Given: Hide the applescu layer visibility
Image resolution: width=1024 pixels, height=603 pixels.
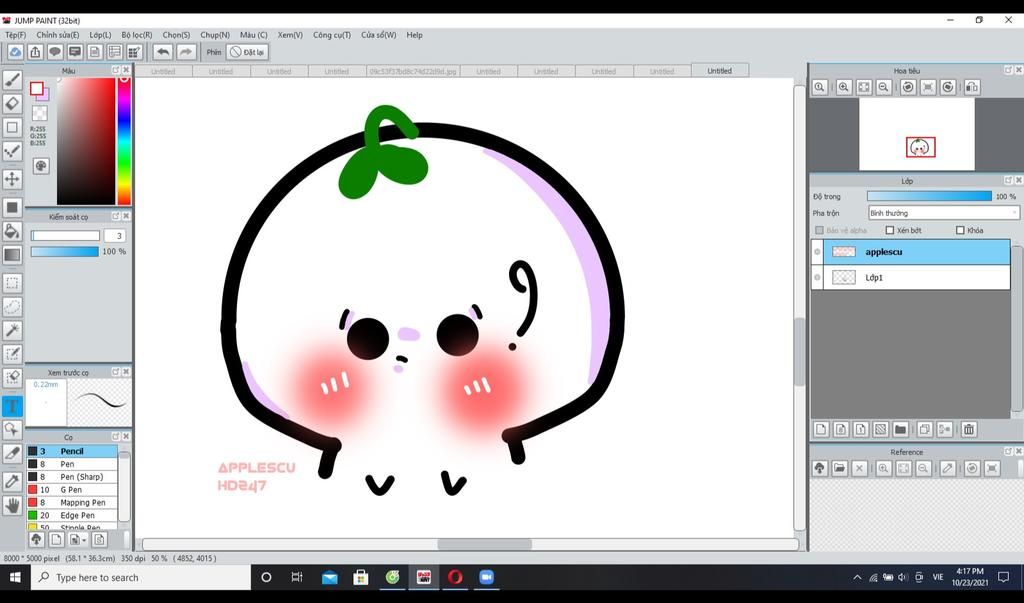Looking at the screenshot, I should point(817,252).
